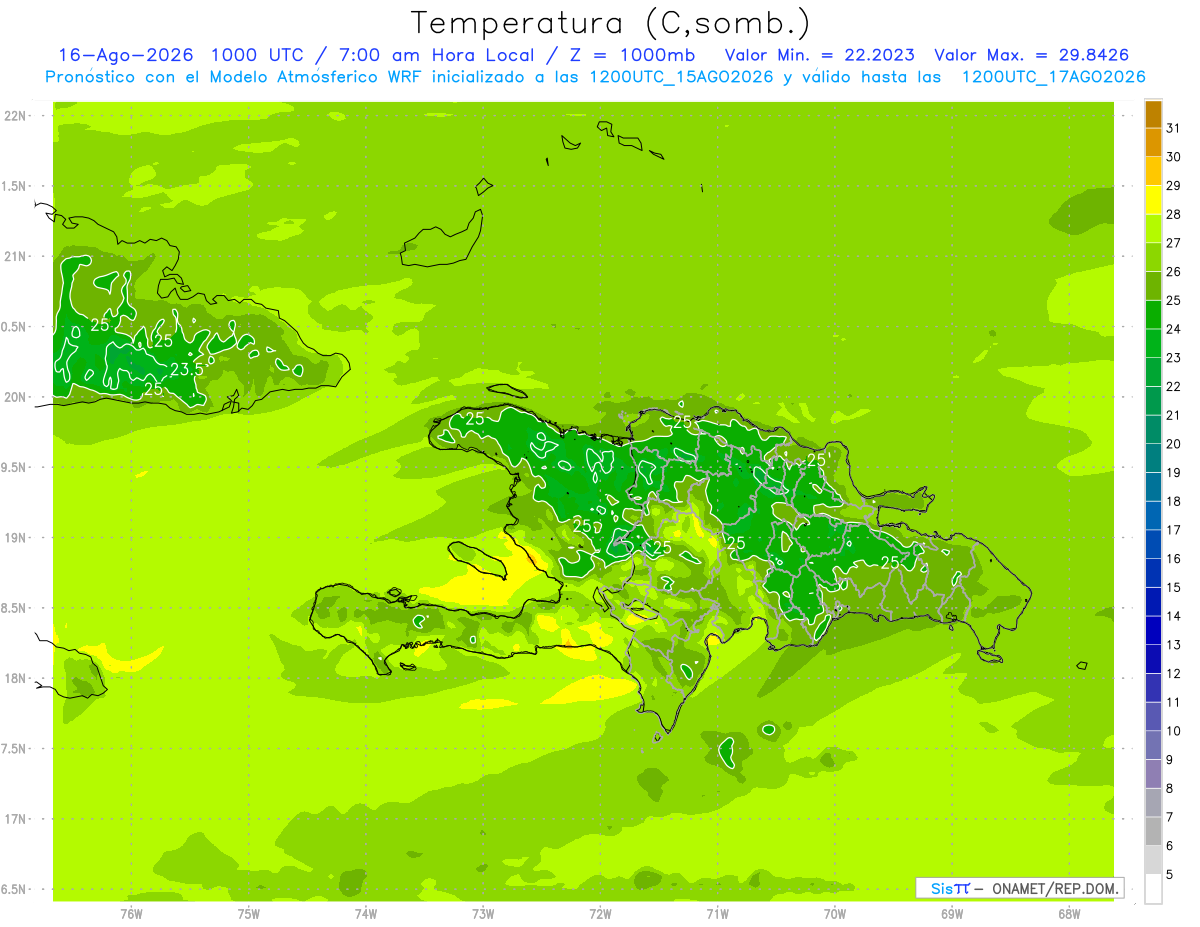Image resolution: width=1200 pixels, height=927 pixels.
Task: Click the legend color band above 31
Action: 1153,114
